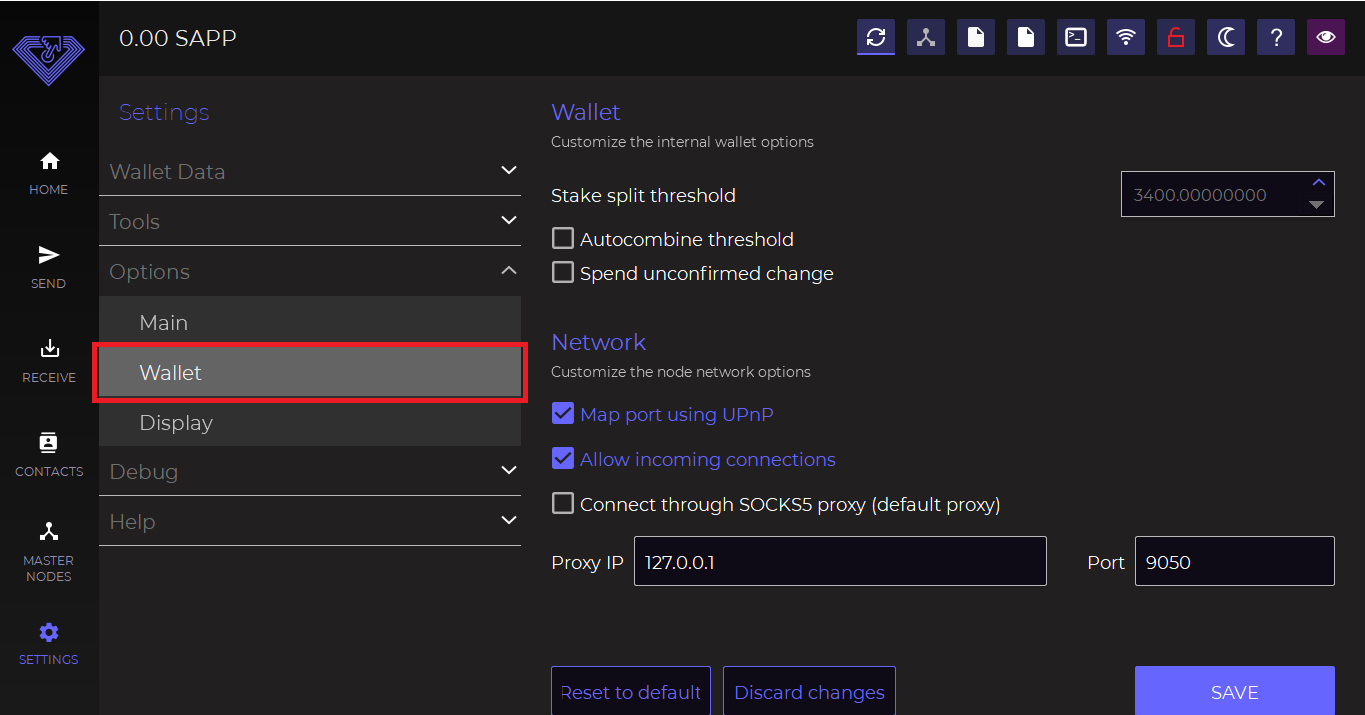
Task: Uncheck Map port using UPnP
Action: pyautogui.click(x=563, y=414)
